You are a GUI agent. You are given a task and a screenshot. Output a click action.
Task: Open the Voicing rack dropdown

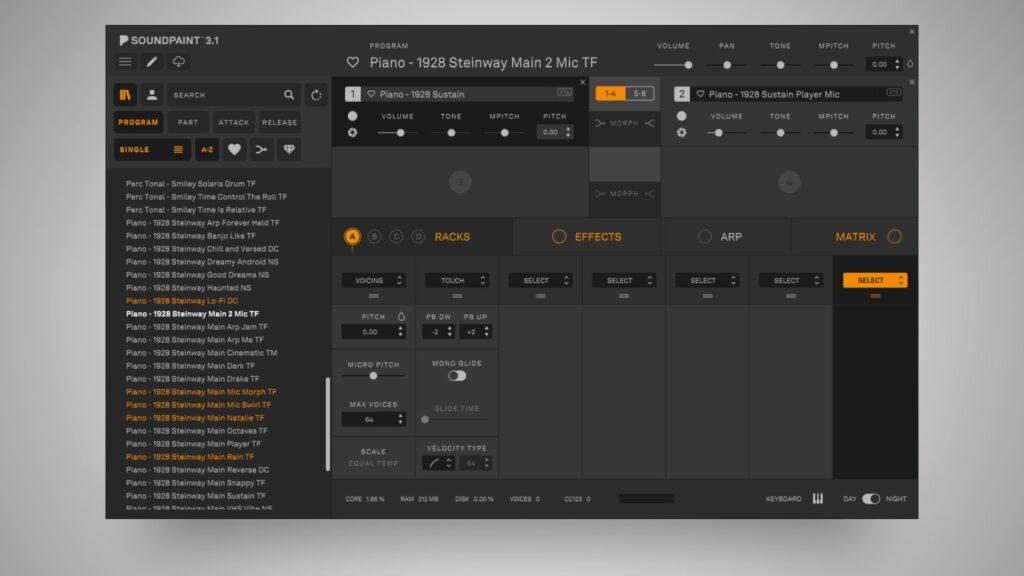[373, 281]
